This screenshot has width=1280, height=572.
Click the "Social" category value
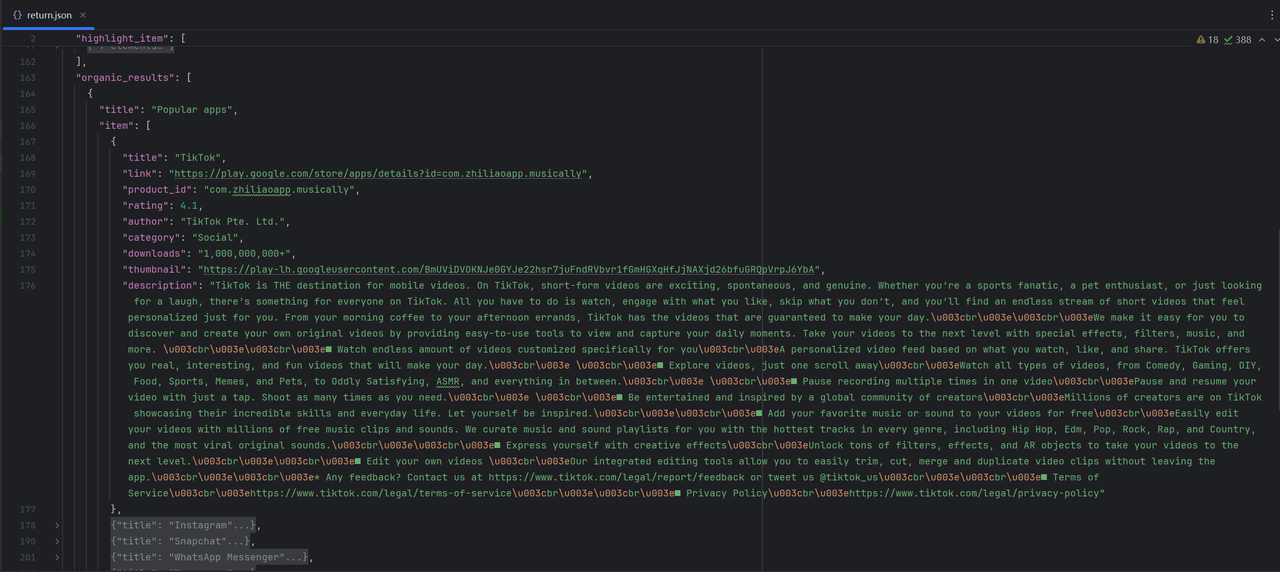216,238
